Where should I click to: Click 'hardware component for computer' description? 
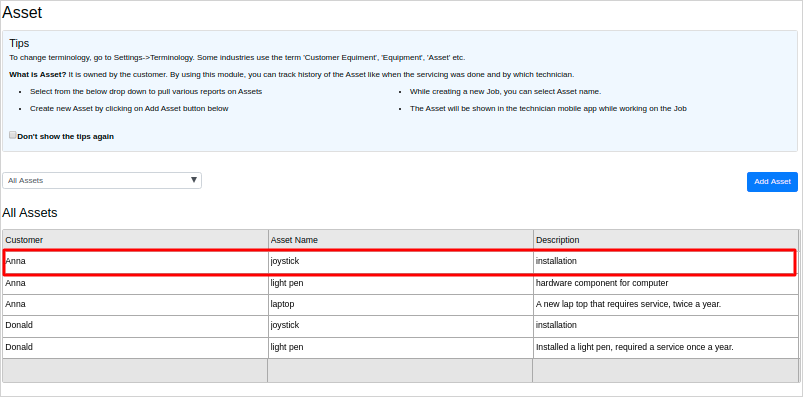(602, 283)
